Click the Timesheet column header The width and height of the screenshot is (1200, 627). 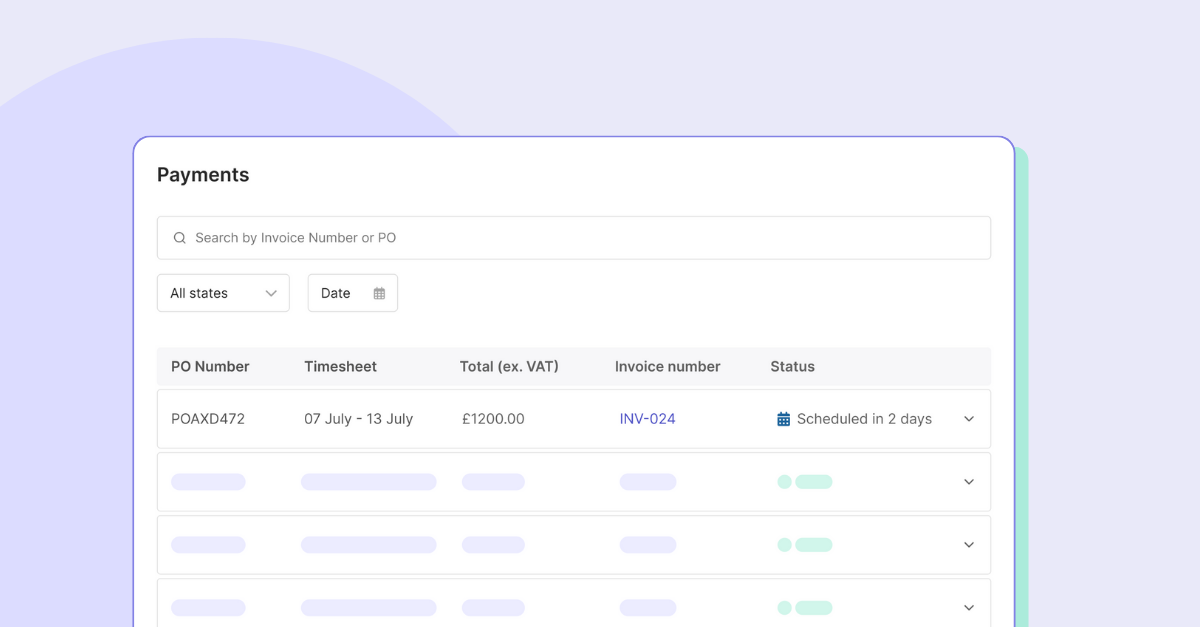(341, 367)
